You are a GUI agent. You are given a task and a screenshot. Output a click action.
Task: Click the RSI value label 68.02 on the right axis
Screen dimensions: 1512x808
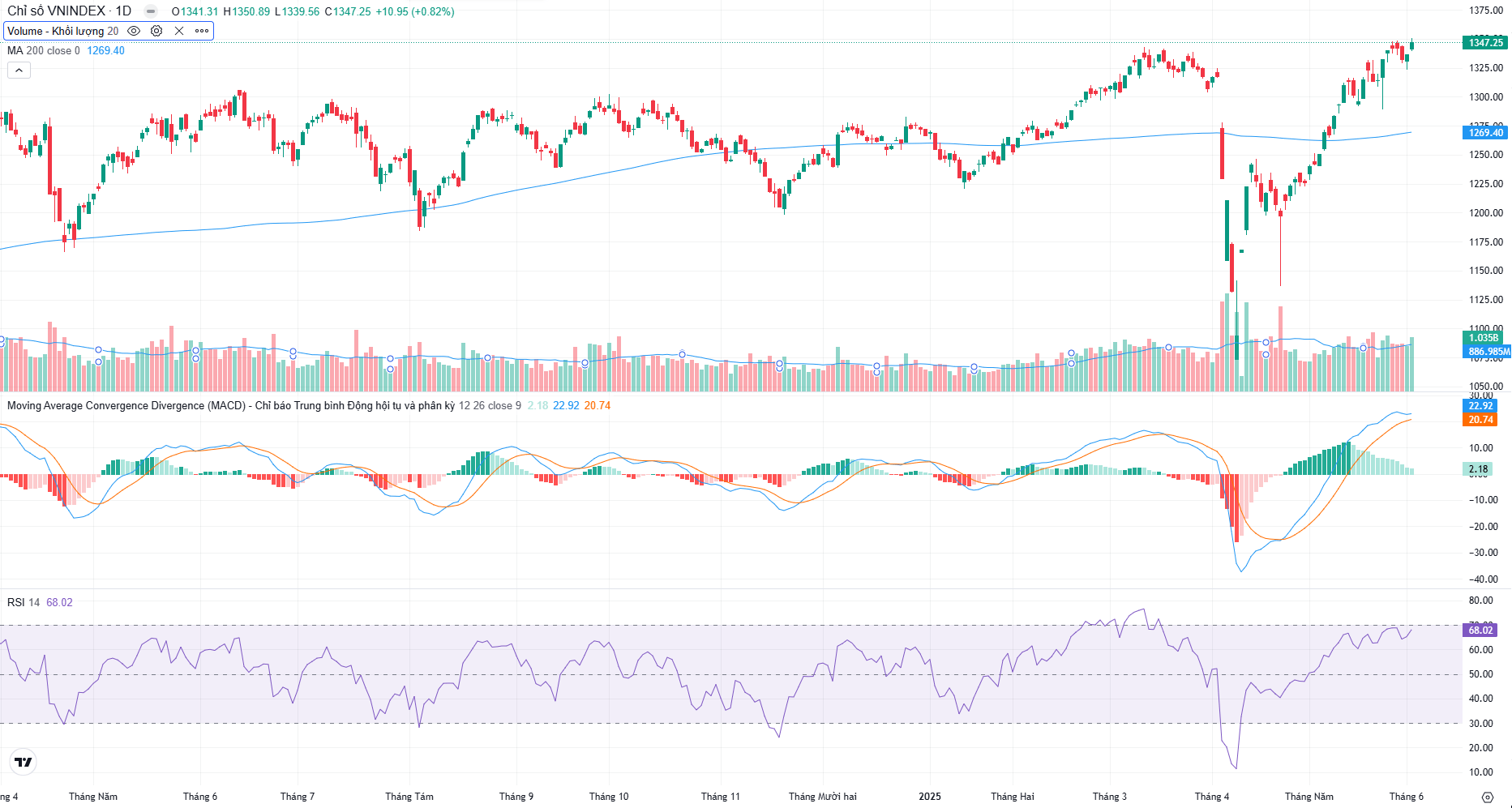click(x=1480, y=630)
